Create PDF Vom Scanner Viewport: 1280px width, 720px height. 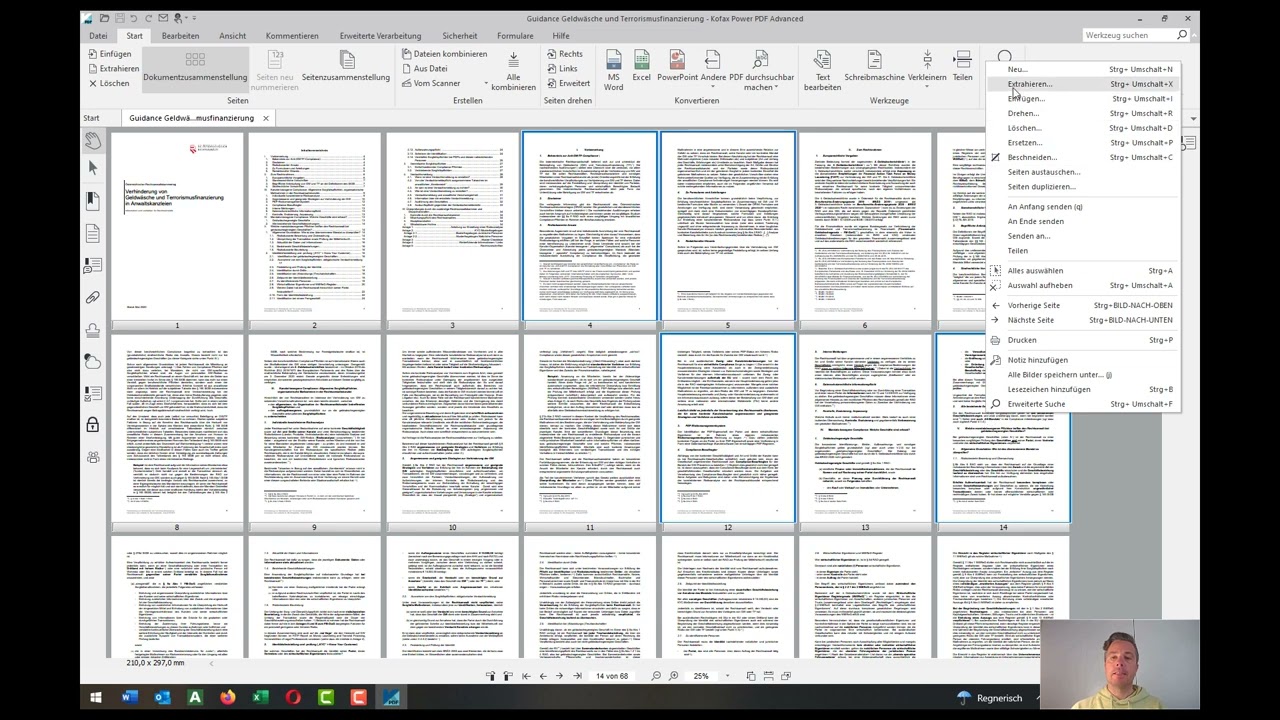point(431,83)
